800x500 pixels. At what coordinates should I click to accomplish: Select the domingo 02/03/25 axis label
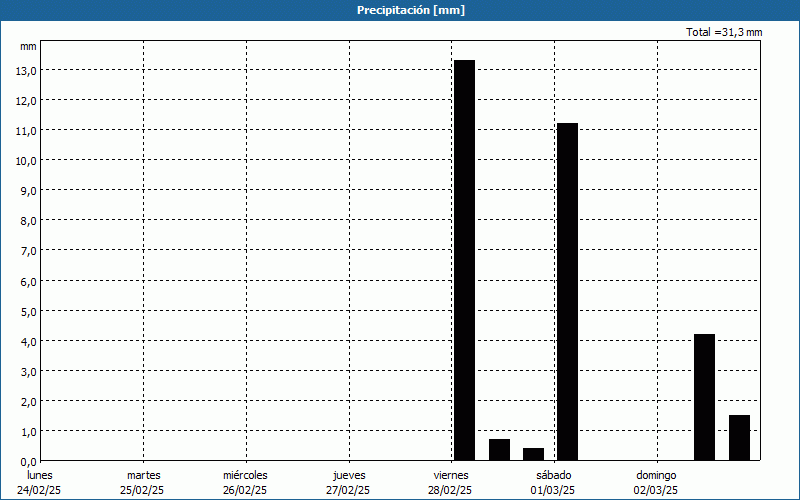click(656, 483)
